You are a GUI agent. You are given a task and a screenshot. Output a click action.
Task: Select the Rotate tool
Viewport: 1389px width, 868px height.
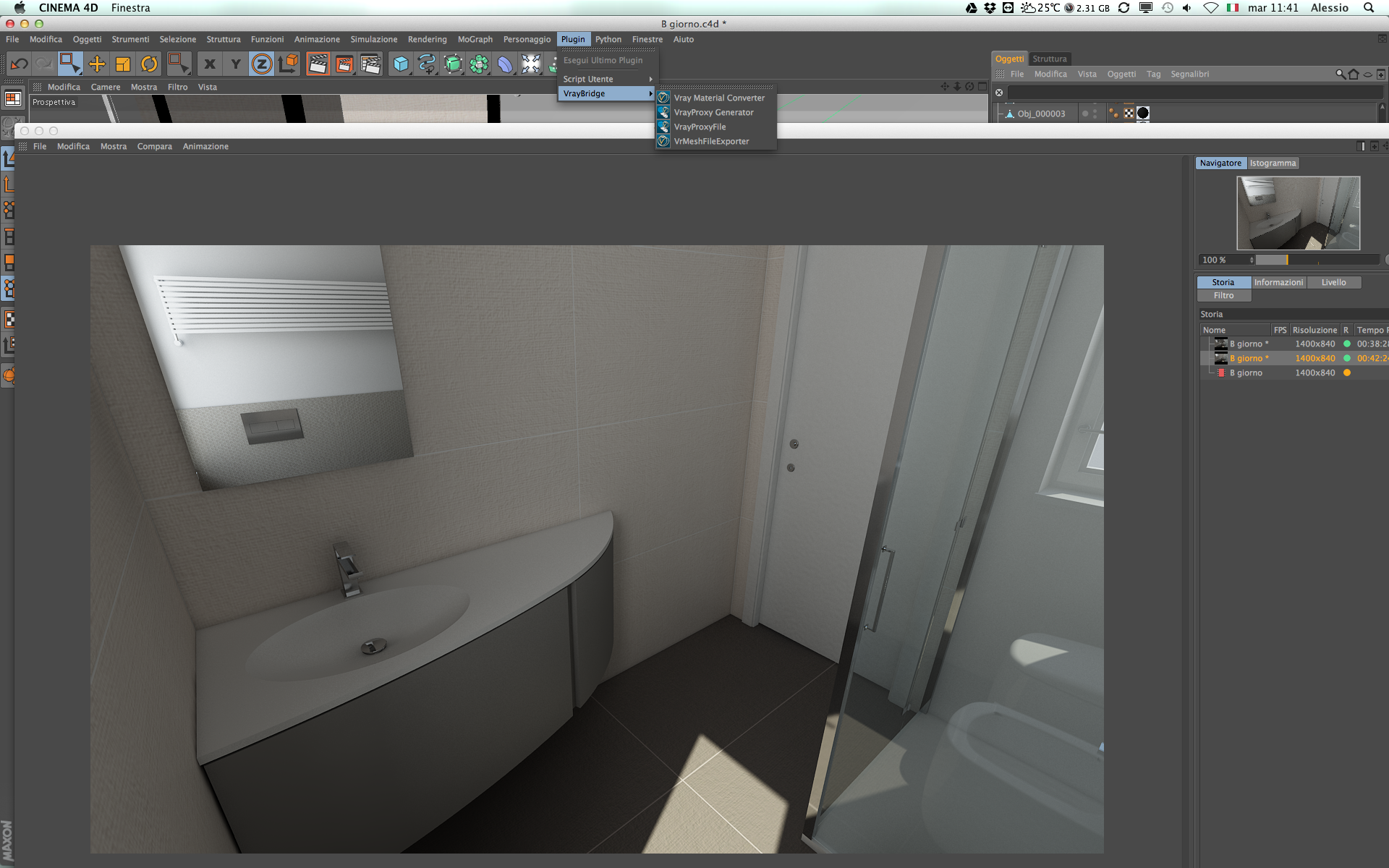click(149, 64)
